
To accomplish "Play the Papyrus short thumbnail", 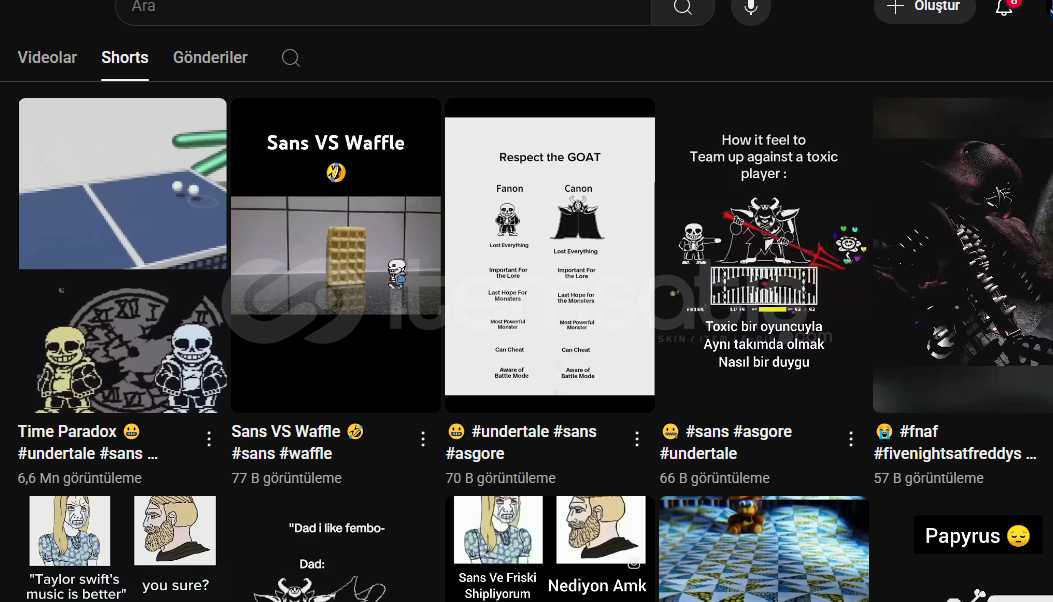I will [963, 549].
